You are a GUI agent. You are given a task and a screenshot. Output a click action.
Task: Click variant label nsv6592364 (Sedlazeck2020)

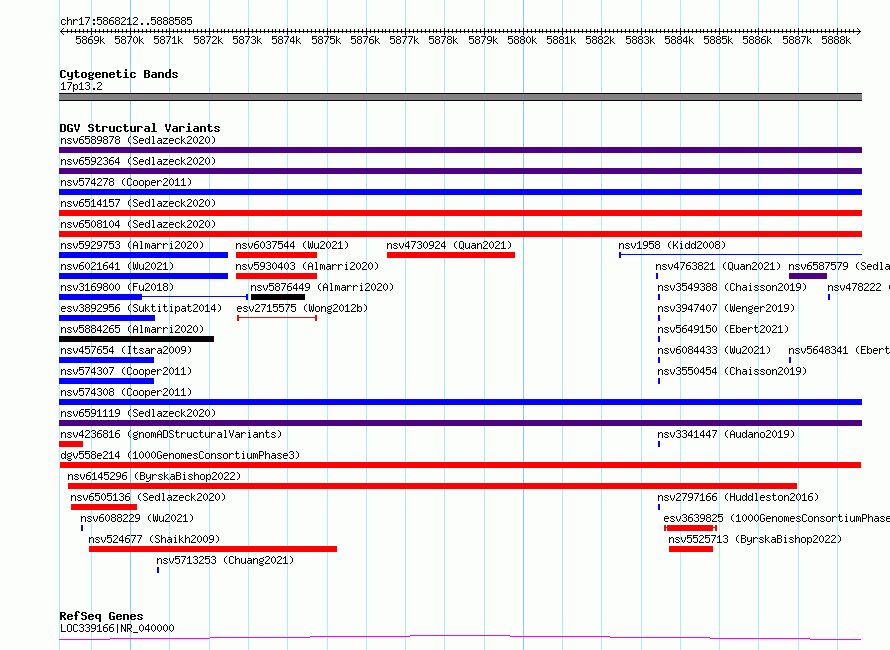[138, 161]
